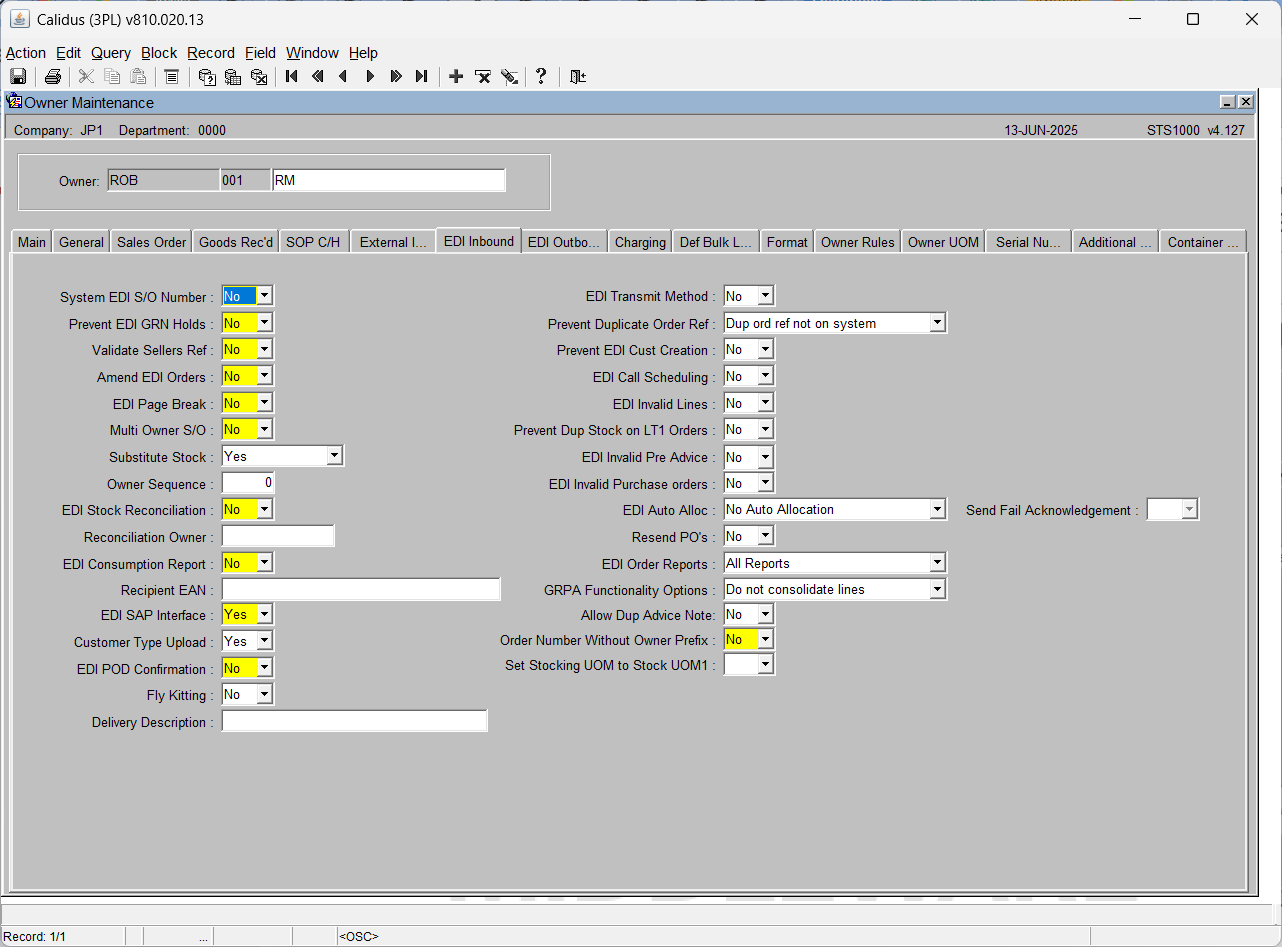
Task: Open EDI SAP Interface dropdown
Action: coord(264,614)
